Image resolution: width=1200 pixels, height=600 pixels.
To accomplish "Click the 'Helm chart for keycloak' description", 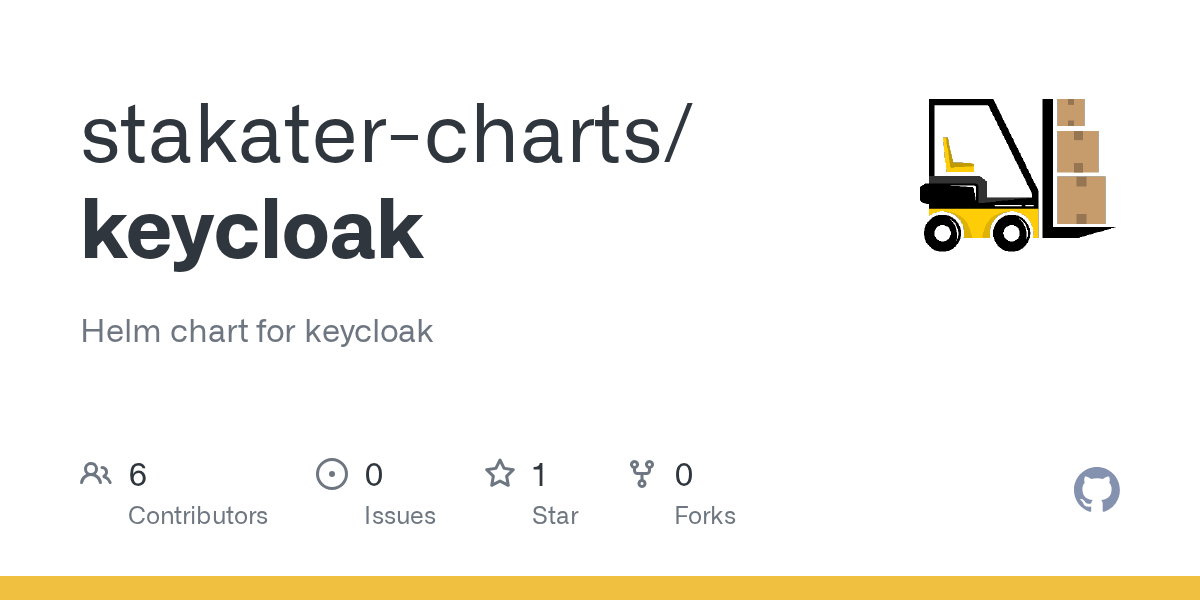I will click(x=257, y=331).
